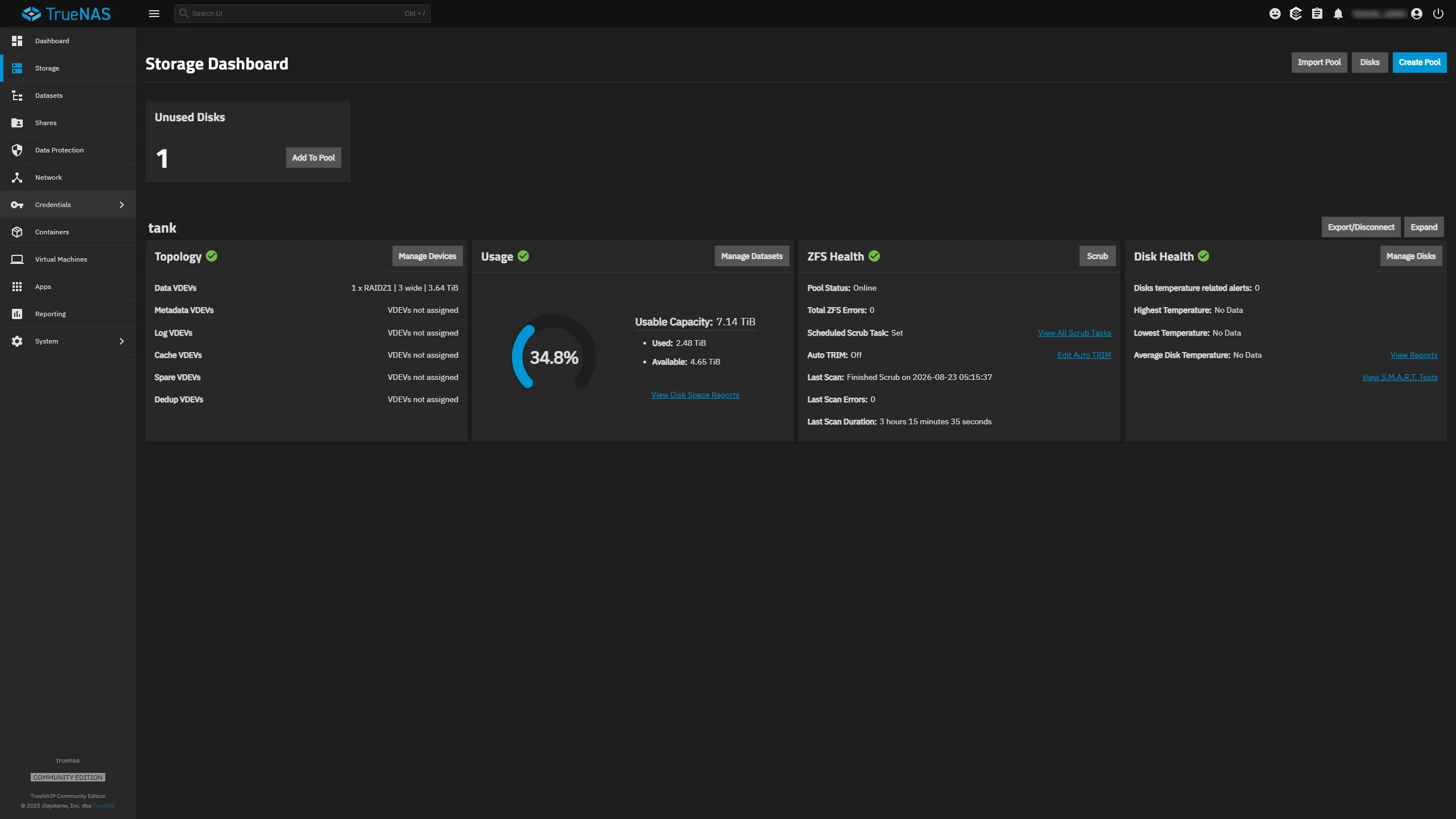Screen dimensions: 1456x819
Task: Click the Disks button
Action: [1370, 63]
